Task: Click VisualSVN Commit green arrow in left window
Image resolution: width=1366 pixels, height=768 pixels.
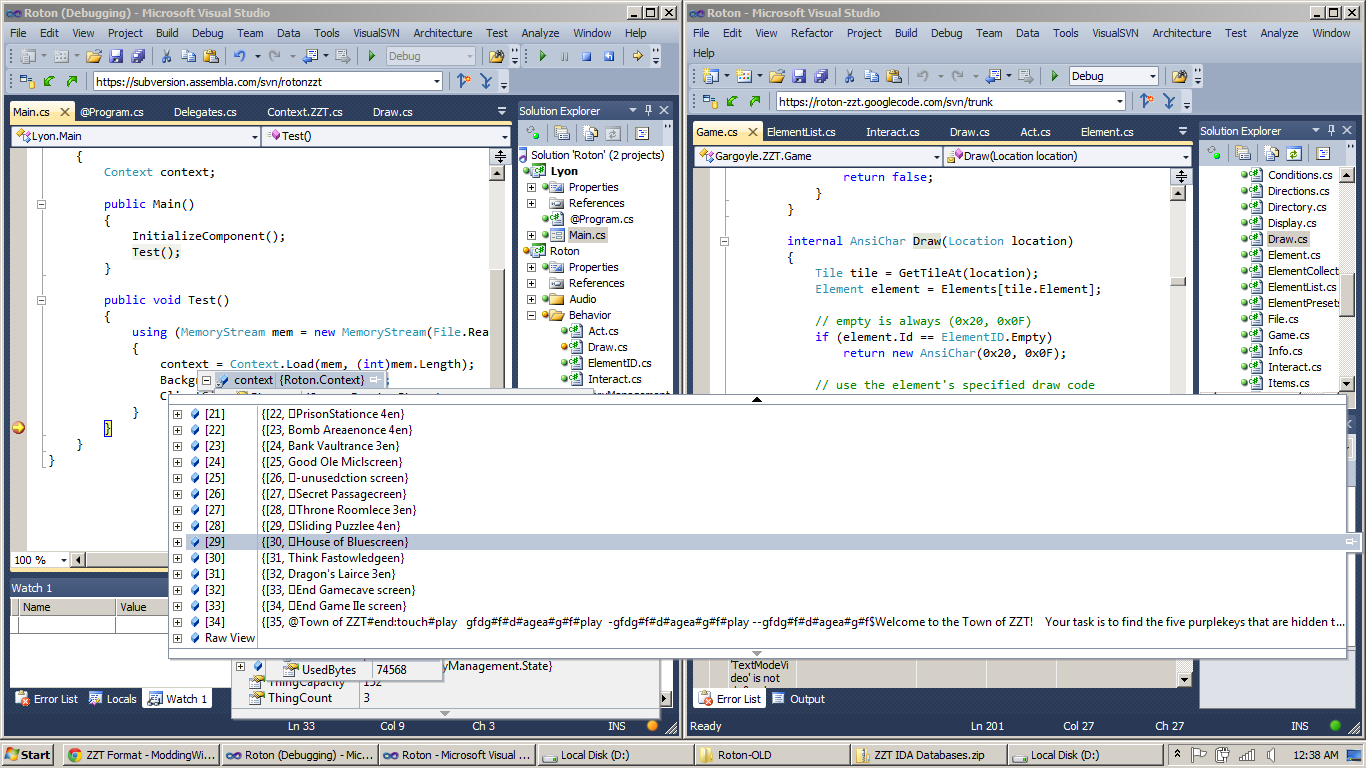Action: point(72,81)
